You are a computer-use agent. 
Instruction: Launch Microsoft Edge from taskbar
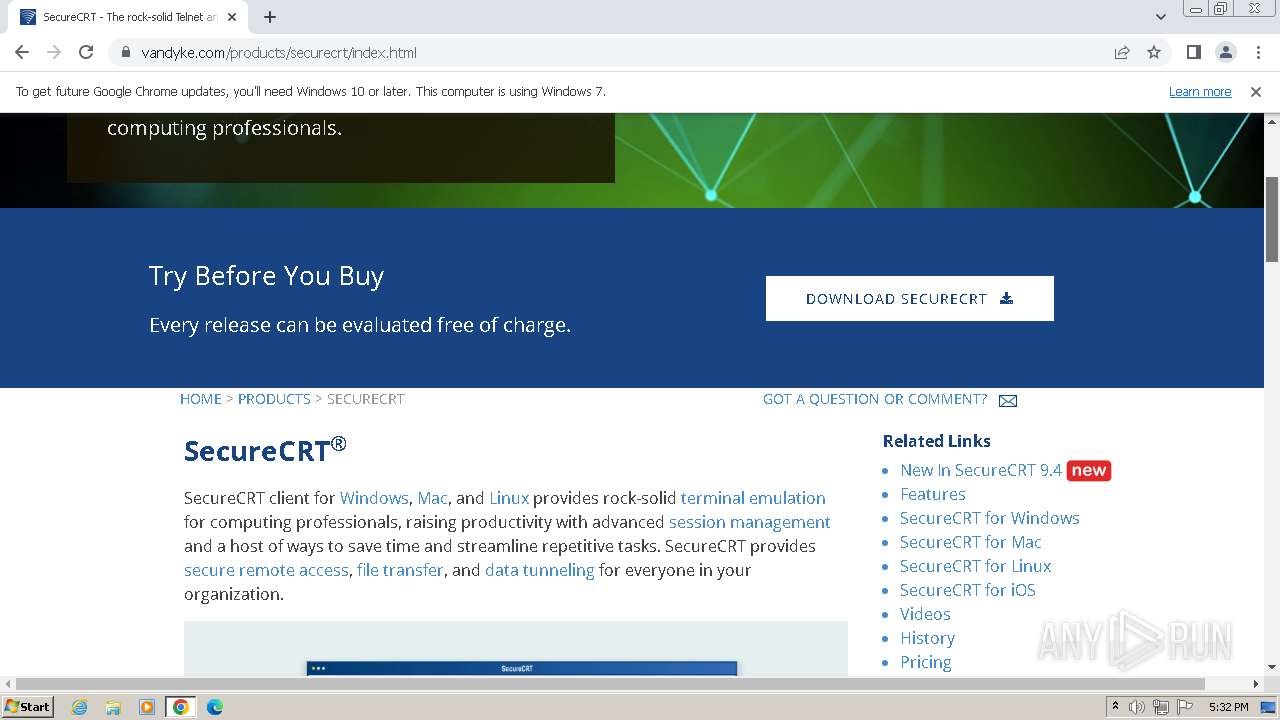215,707
